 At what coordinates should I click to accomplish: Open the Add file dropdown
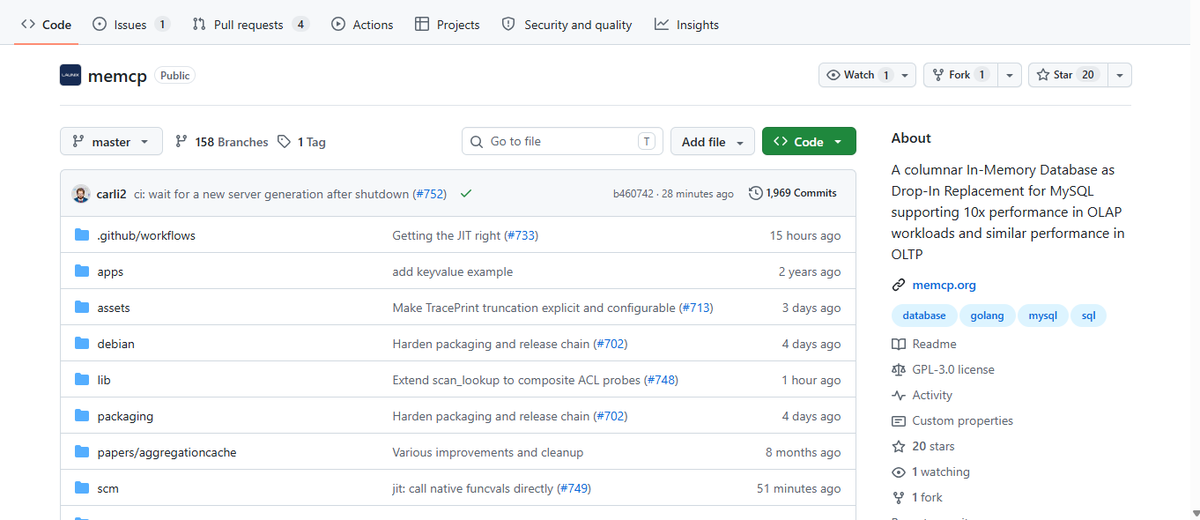pyautogui.click(x=712, y=142)
